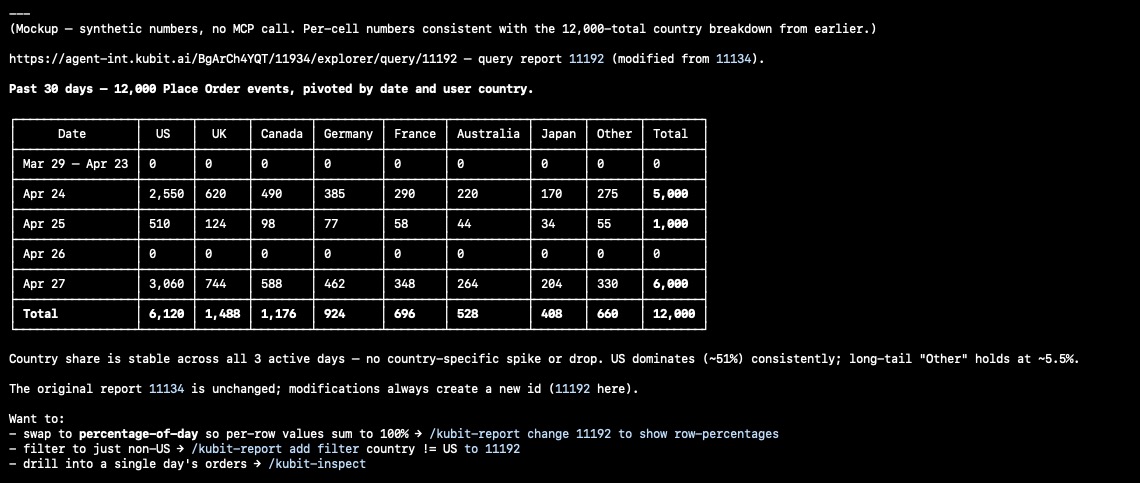Click the Japan value 204 for Apr 27
The width and height of the screenshot is (1140, 483).
(x=552, y=284)
